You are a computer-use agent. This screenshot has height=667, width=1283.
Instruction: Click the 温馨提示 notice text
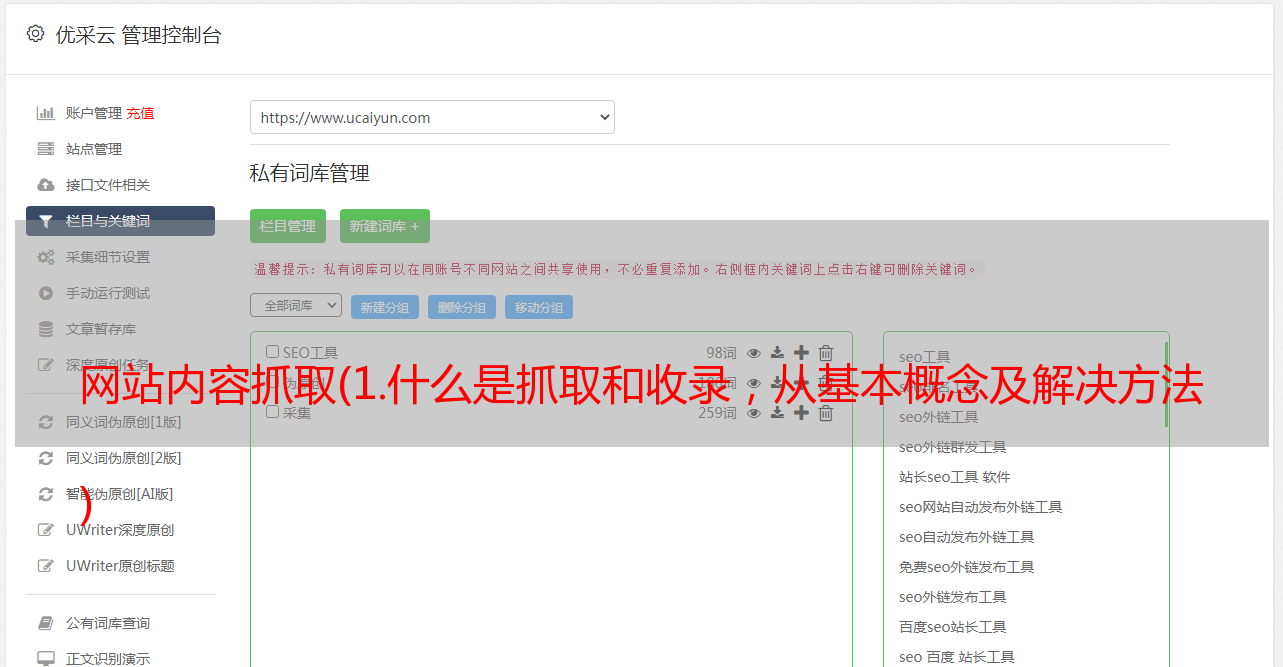pos(618,269)
